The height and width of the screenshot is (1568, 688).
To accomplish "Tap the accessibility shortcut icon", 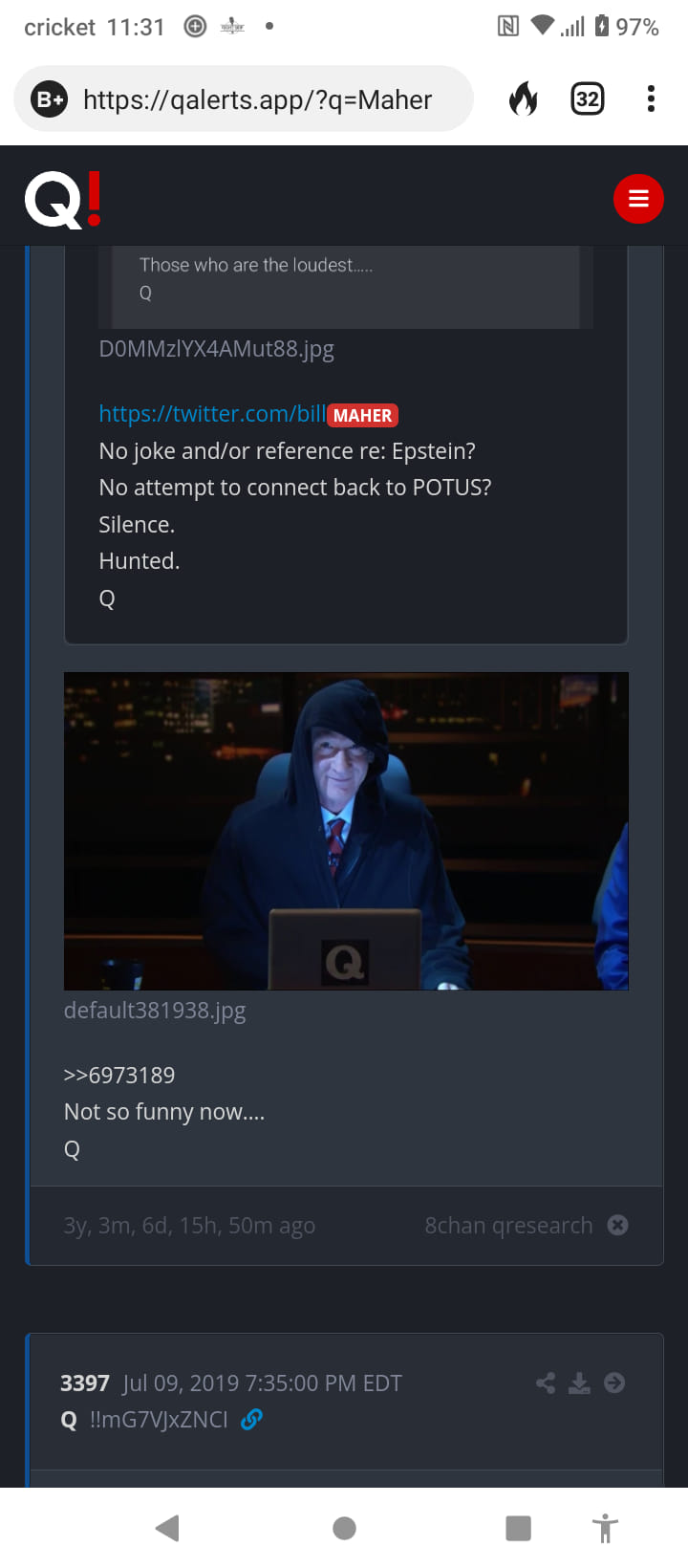I will tap(605, 1528).
